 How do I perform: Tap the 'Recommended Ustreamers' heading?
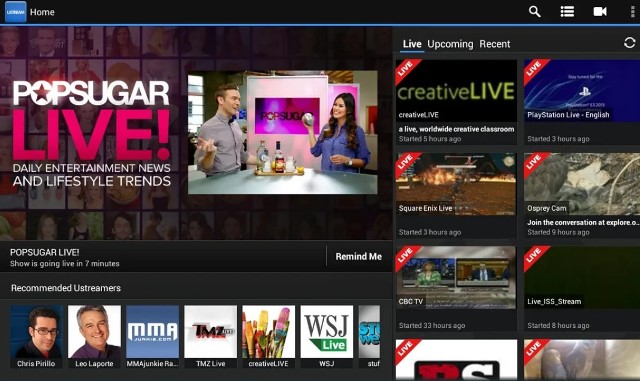tap(66, 288)
